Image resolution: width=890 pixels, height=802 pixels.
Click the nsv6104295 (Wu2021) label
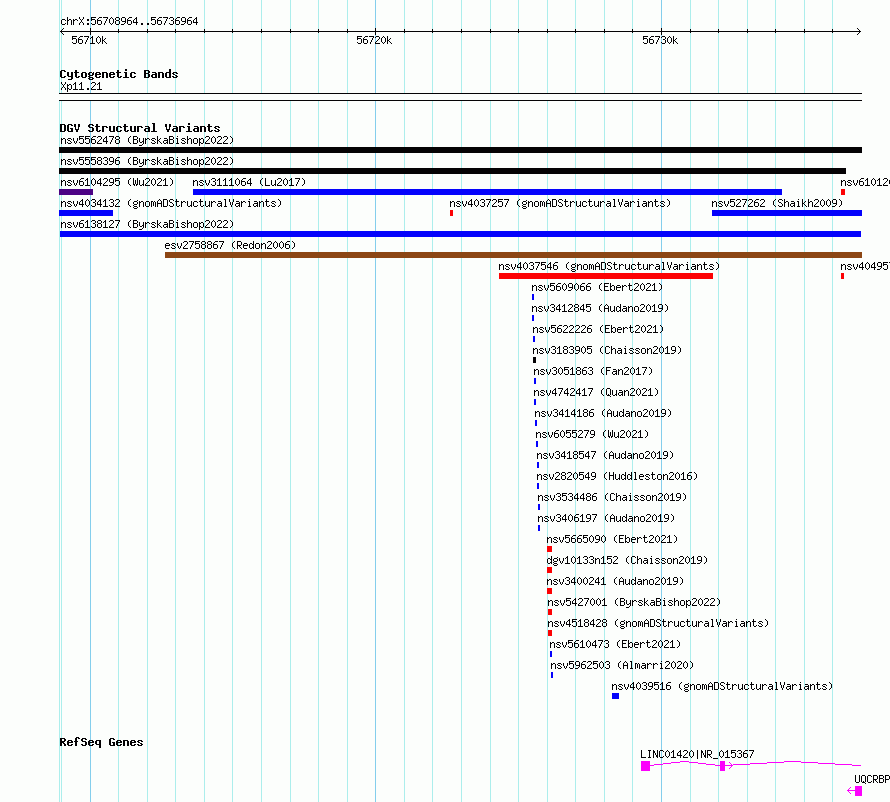pos(117,182)
